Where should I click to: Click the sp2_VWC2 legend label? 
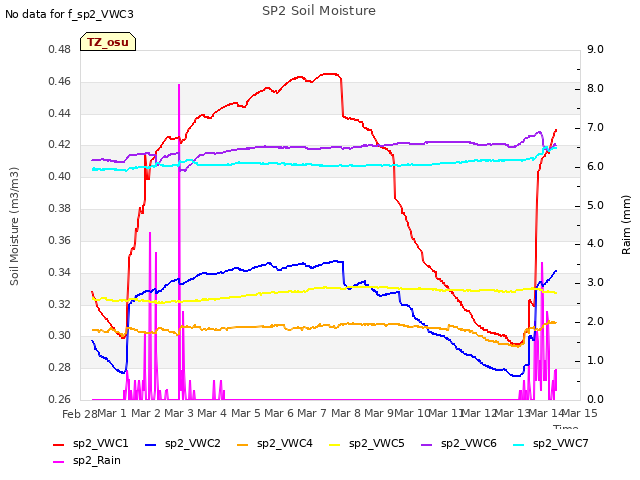click(x=193, y=443)
